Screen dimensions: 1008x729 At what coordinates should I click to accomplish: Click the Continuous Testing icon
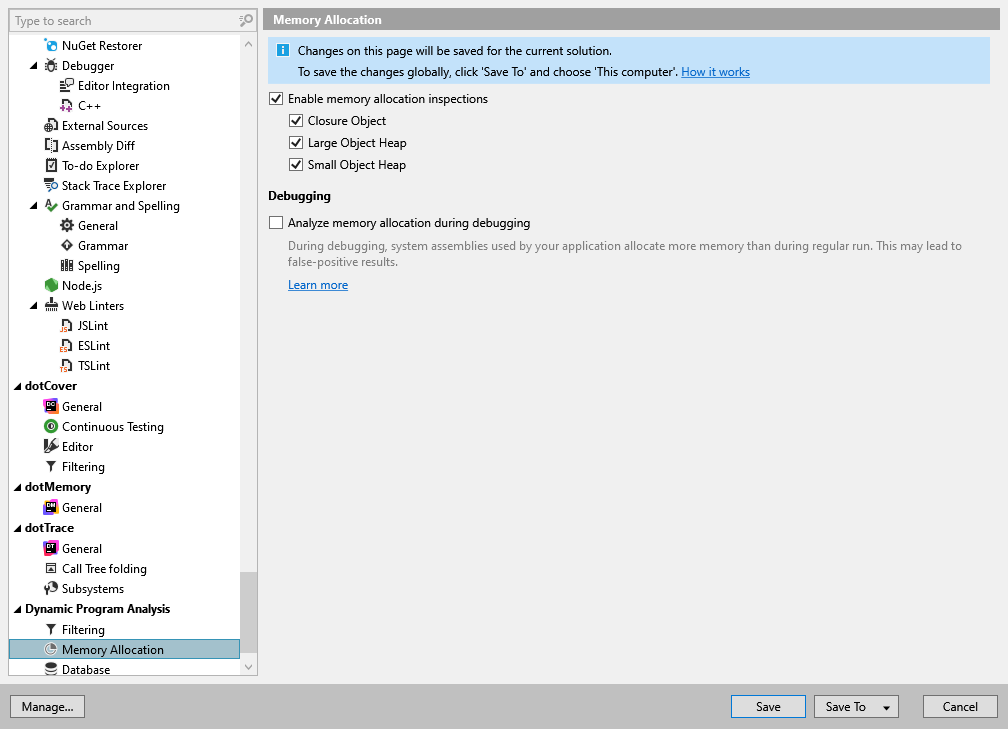coord(51,426)
